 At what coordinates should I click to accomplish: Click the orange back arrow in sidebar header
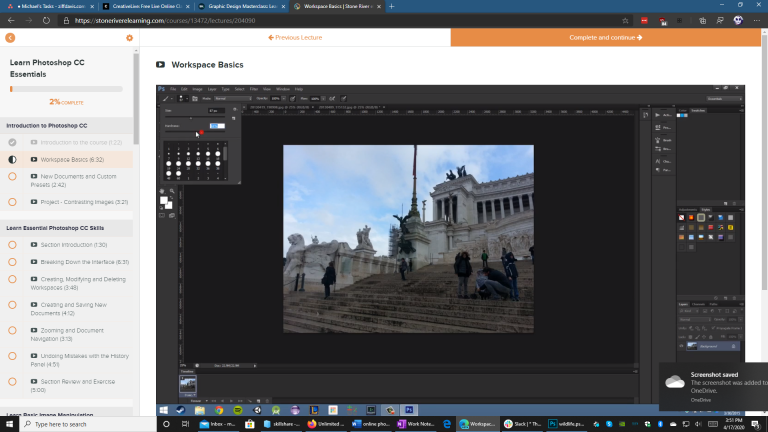[x=10, y=38]
